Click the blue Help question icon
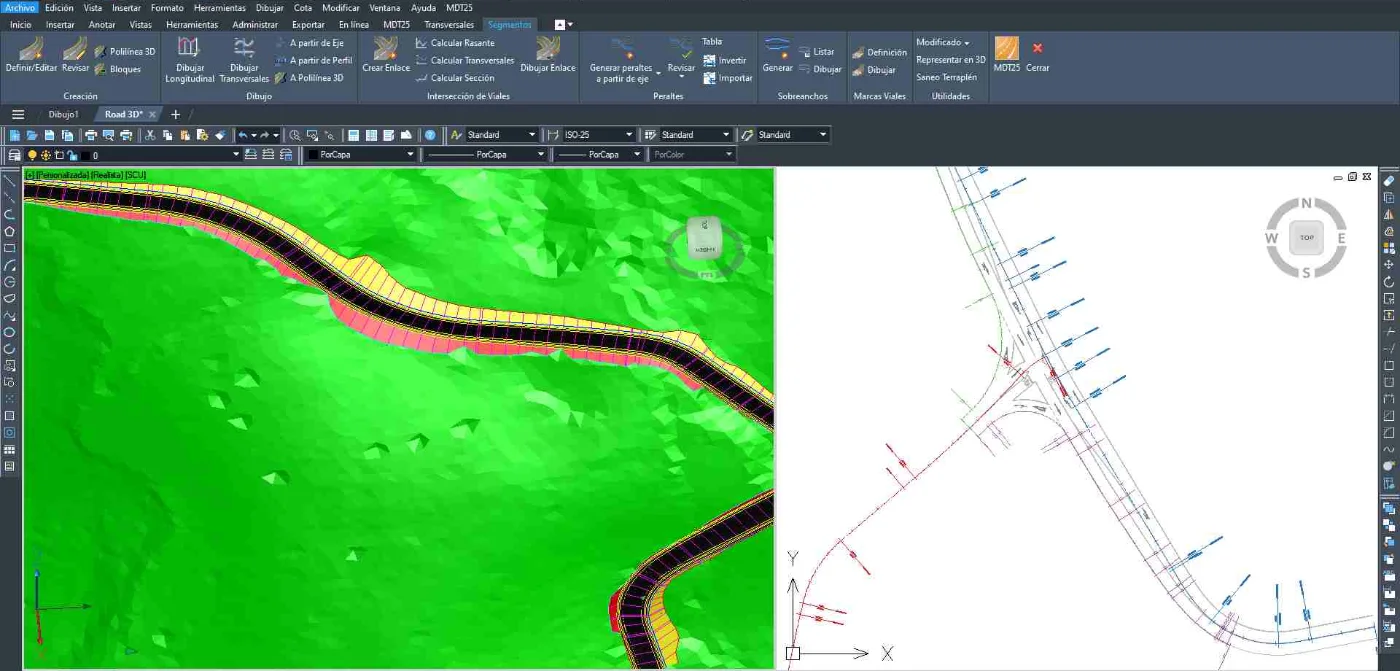The width and height of the screenshot is (1400, 671). (430, 135)
